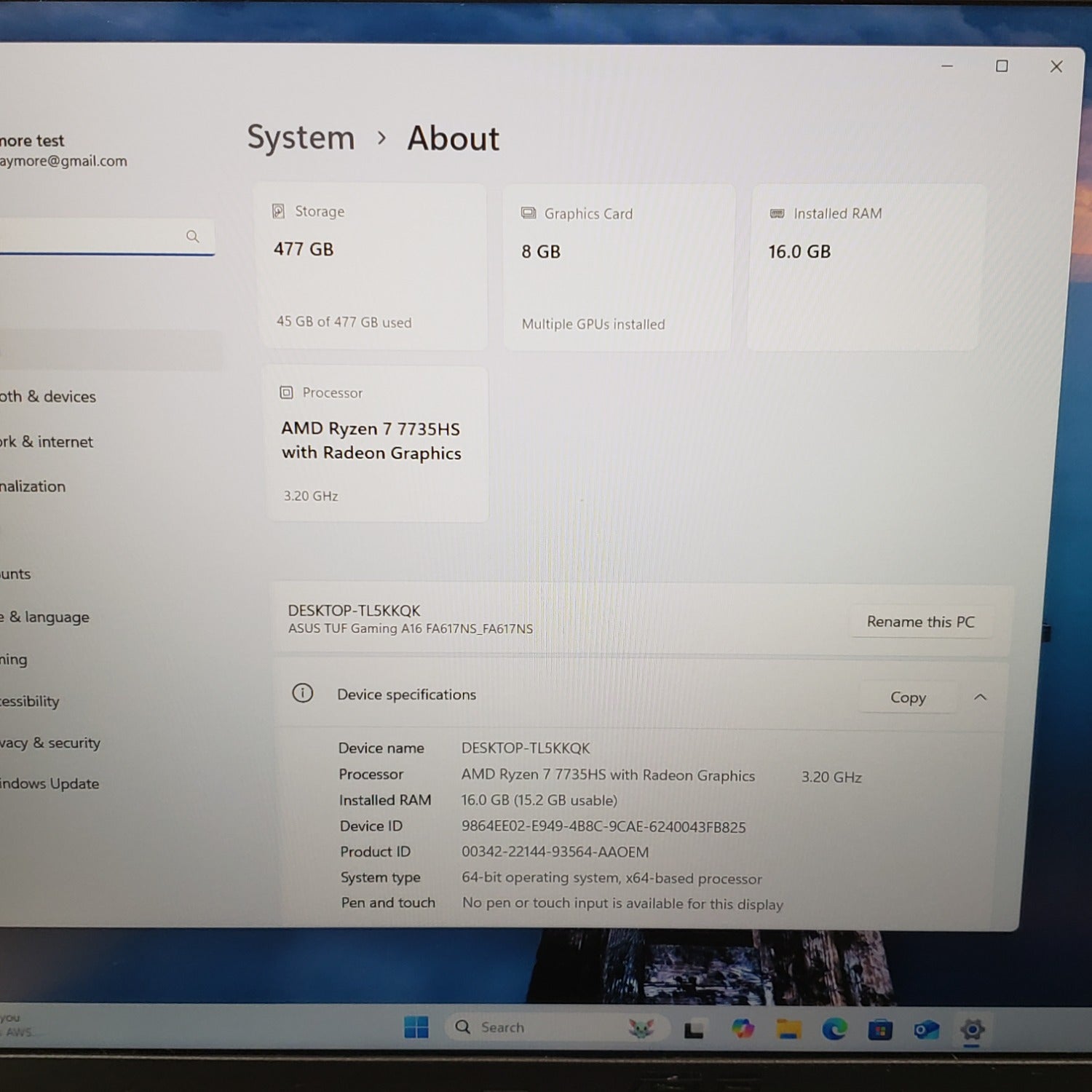
Task: Select Privacy & security in sidebar
Action: click(x=50, y=743)
